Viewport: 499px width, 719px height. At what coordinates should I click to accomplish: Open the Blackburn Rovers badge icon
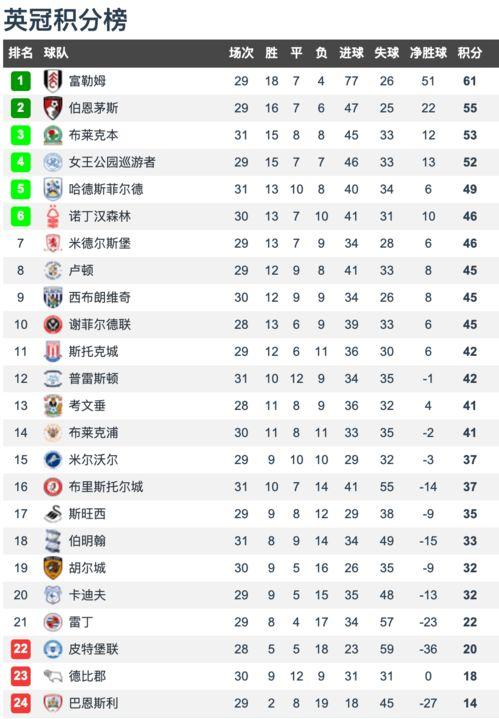53,135
